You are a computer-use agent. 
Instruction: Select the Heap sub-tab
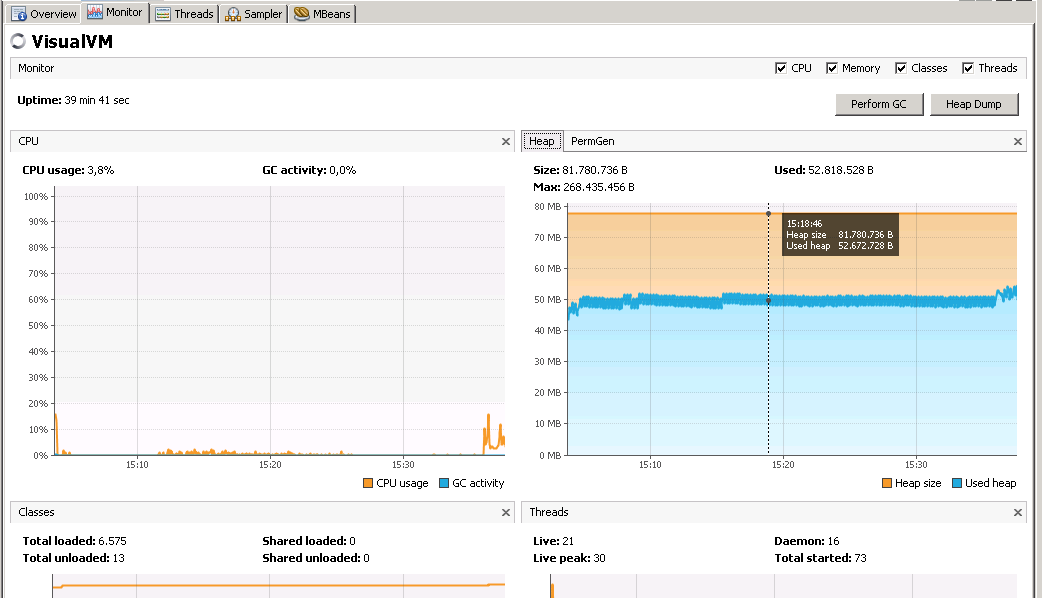[542, 141]
